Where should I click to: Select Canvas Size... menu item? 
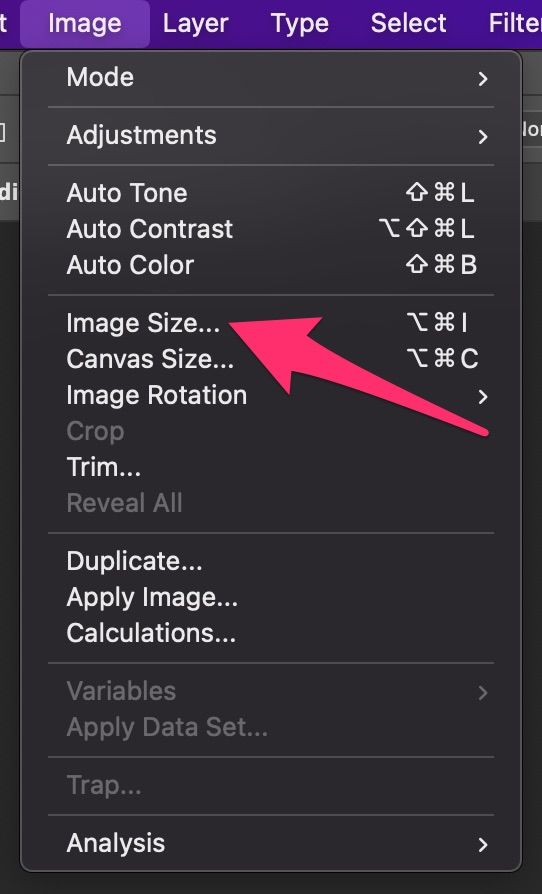[271, 359]
